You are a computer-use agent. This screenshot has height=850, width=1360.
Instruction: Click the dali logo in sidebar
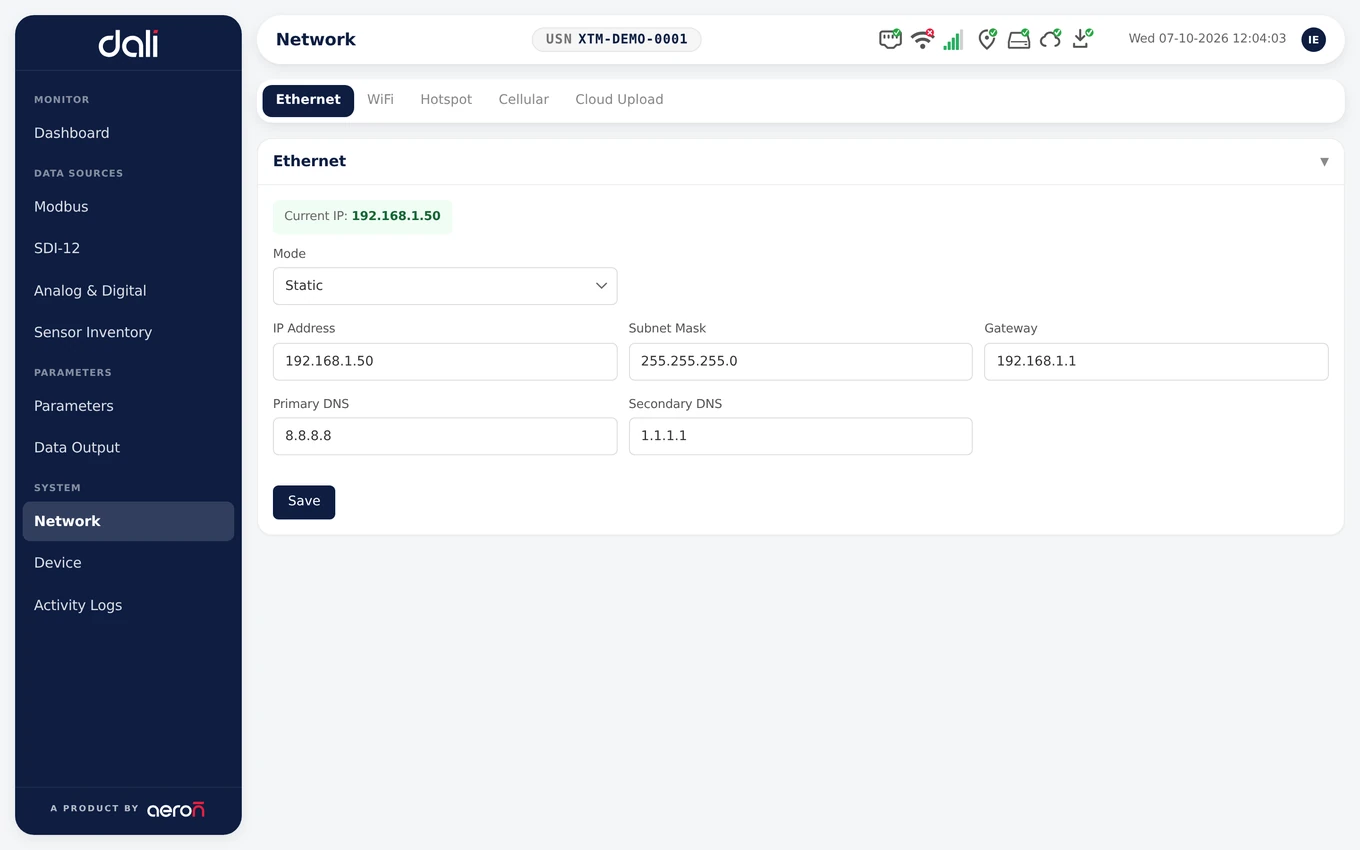(128, 43)
